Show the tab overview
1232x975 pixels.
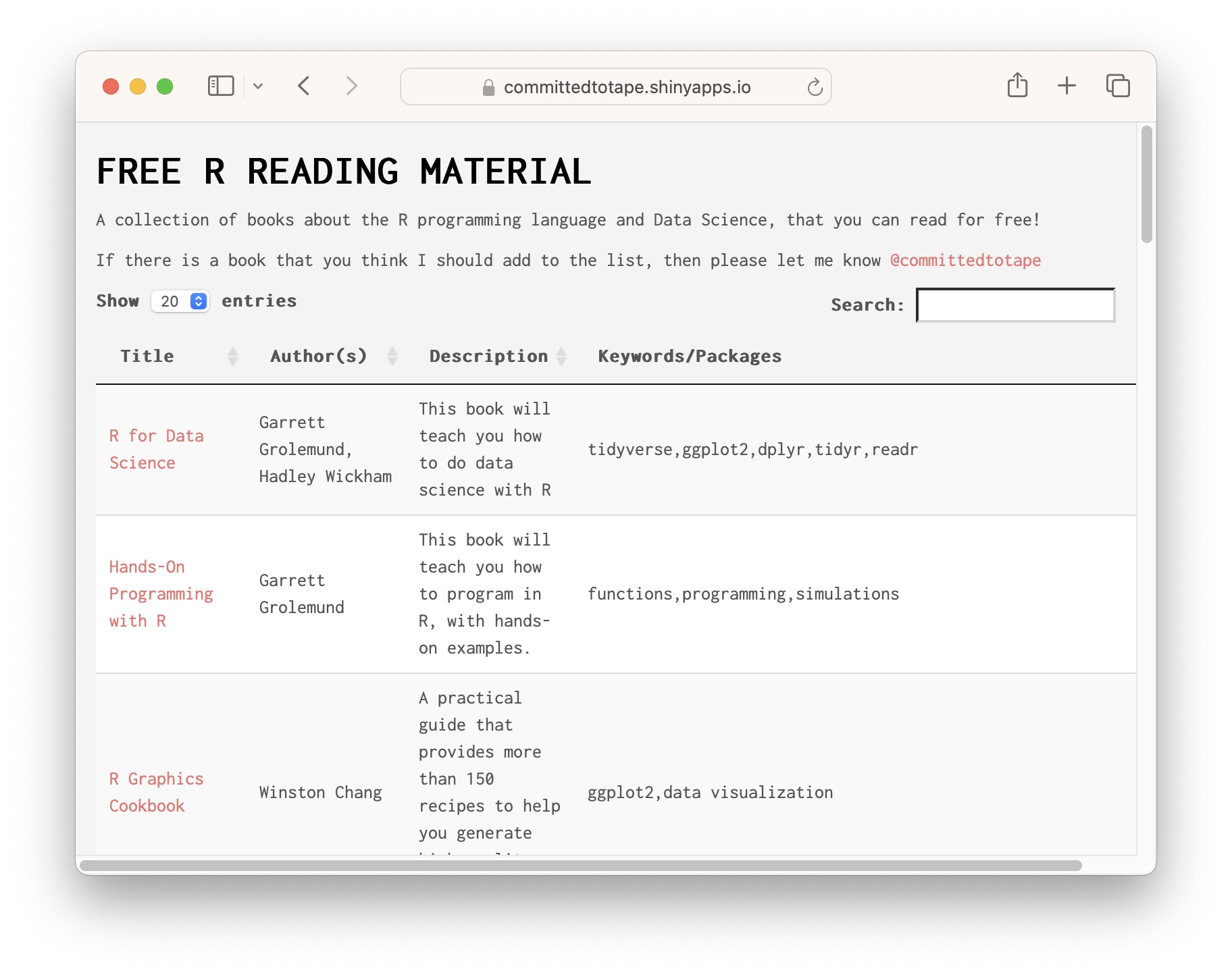1118,86
